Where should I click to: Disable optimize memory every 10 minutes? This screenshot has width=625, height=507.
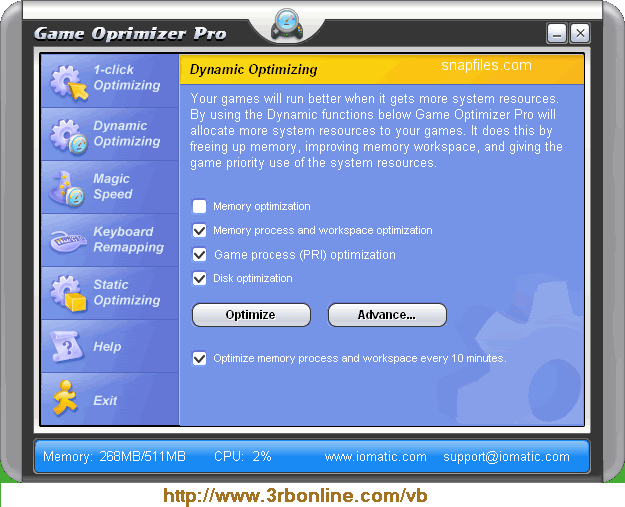click(x=199, y=358)
